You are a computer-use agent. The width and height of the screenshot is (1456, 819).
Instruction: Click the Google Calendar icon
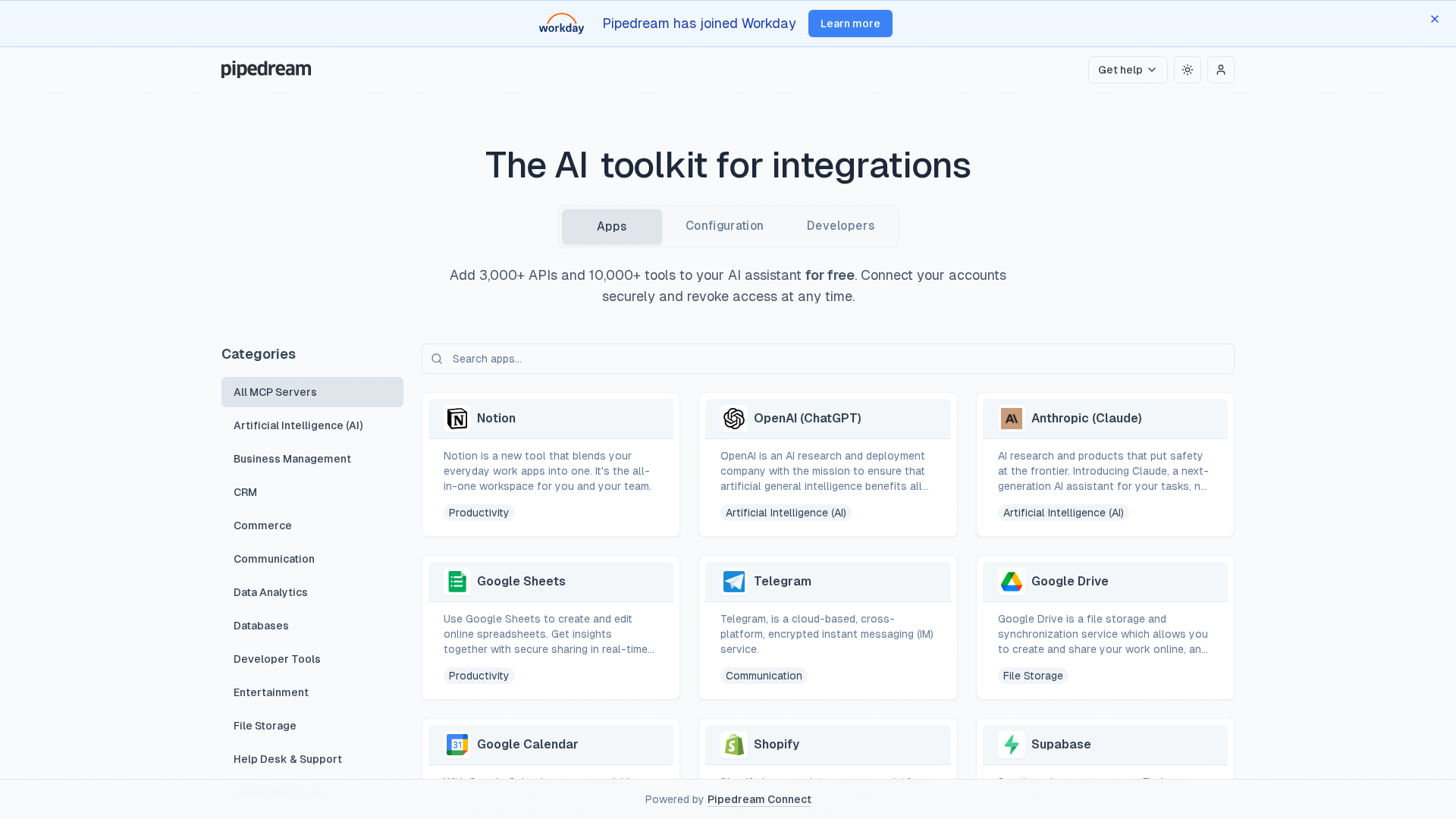click(457, 745)
